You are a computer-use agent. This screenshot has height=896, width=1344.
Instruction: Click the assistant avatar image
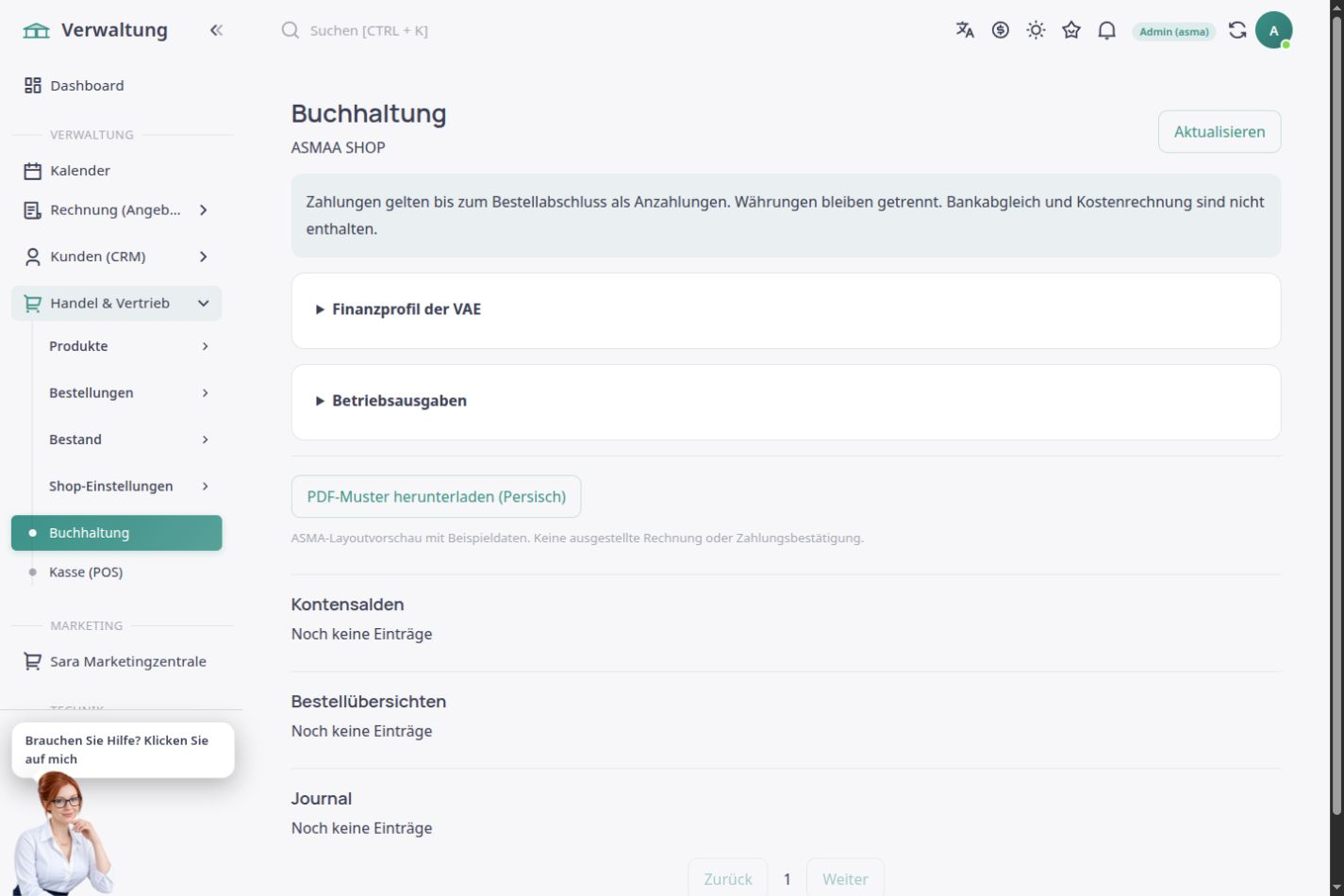tap(64, 834)
